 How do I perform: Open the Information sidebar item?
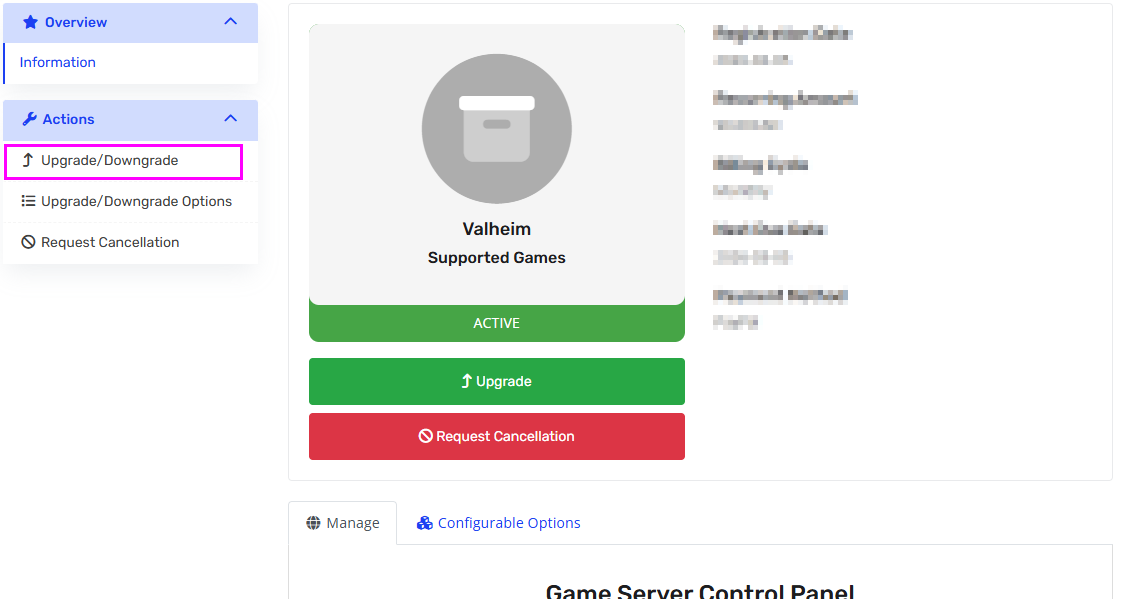(58, 62)
